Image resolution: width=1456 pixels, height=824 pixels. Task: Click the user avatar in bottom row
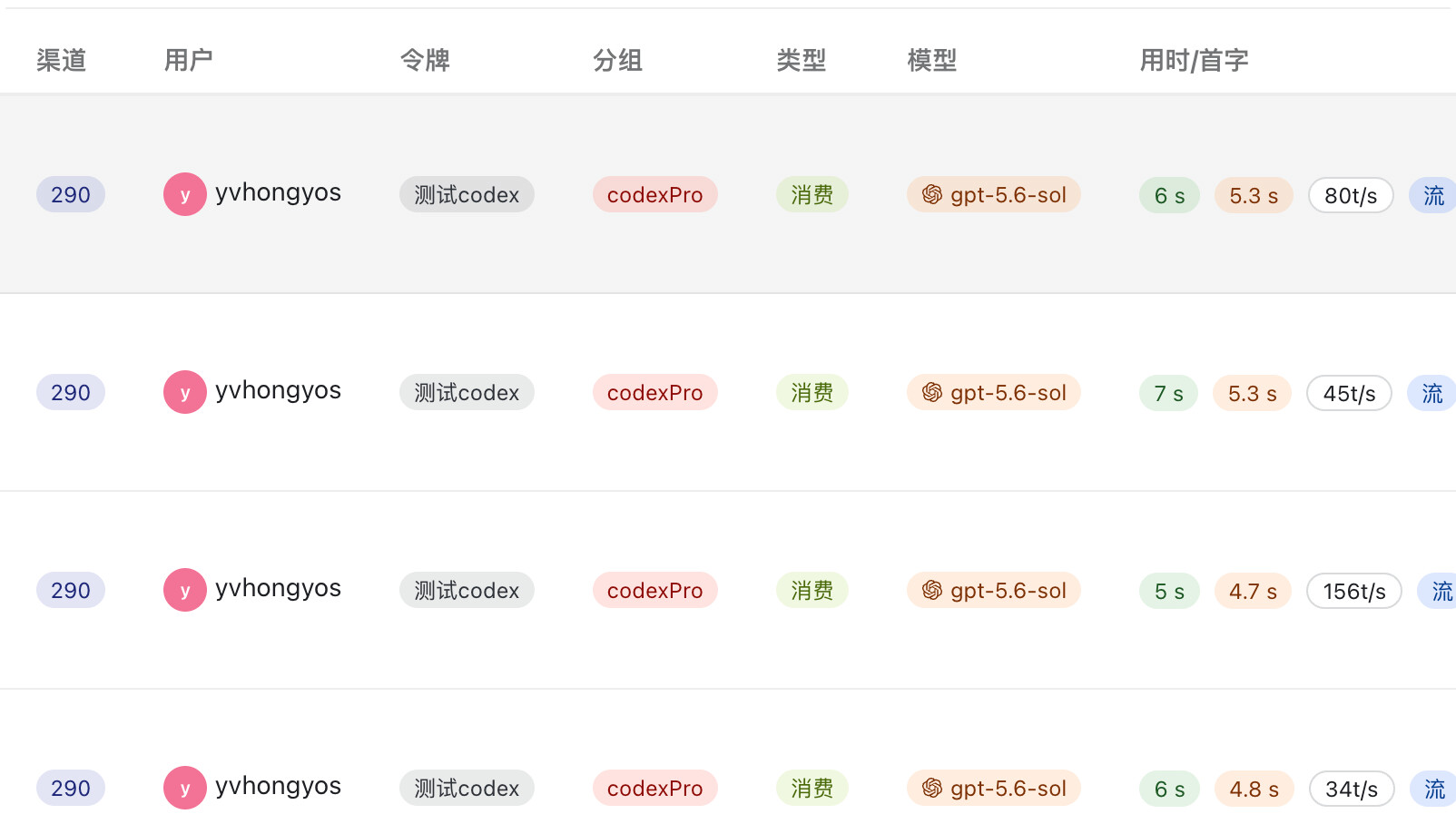[185, 788]
